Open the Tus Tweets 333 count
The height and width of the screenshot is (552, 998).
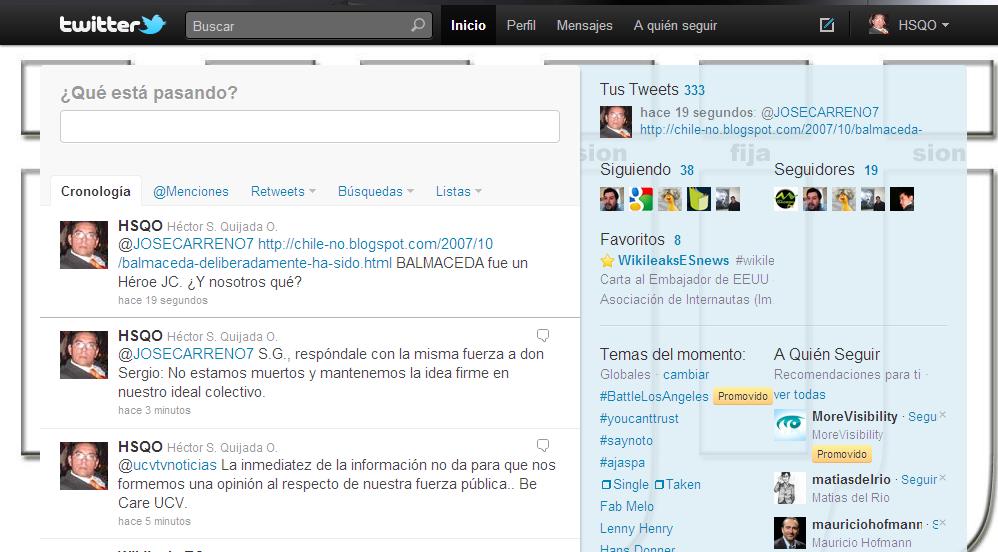point(694,90)
